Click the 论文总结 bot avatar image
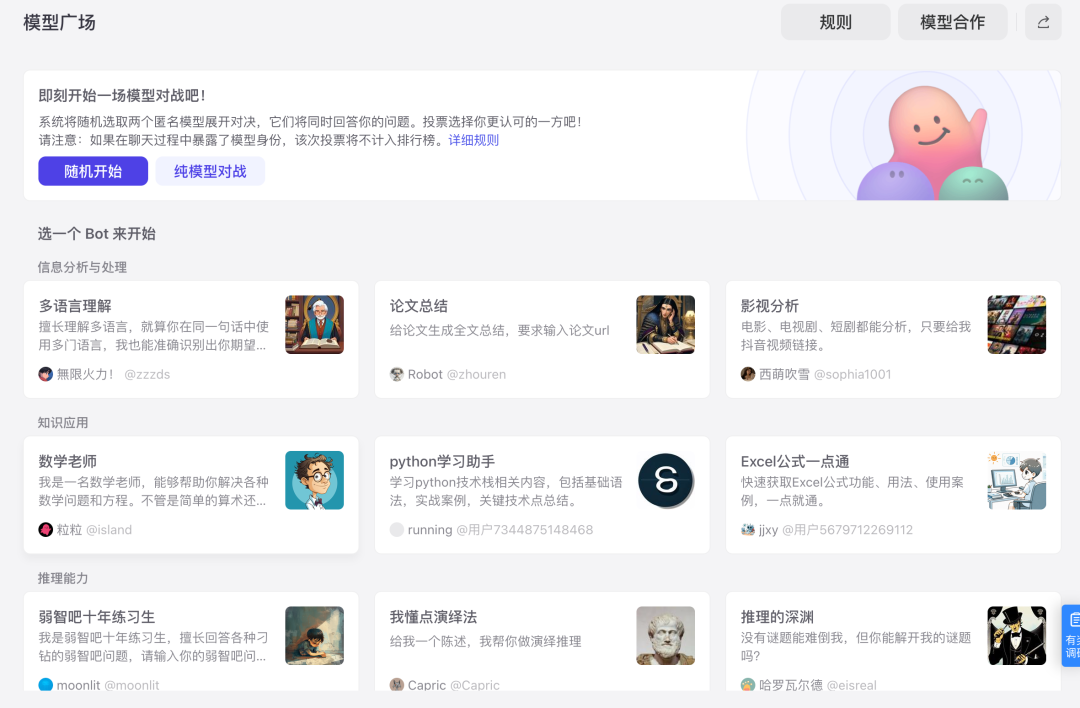This screenshot has height=708, width=1080. point(665,325)
